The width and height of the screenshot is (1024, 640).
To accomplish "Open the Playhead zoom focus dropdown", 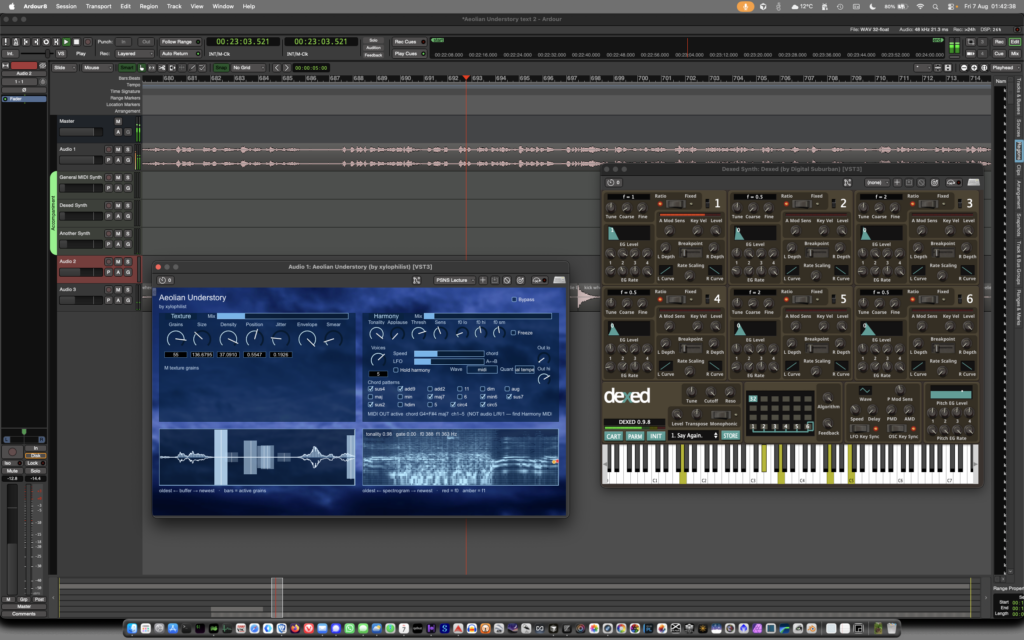I will pos(1006,67).
